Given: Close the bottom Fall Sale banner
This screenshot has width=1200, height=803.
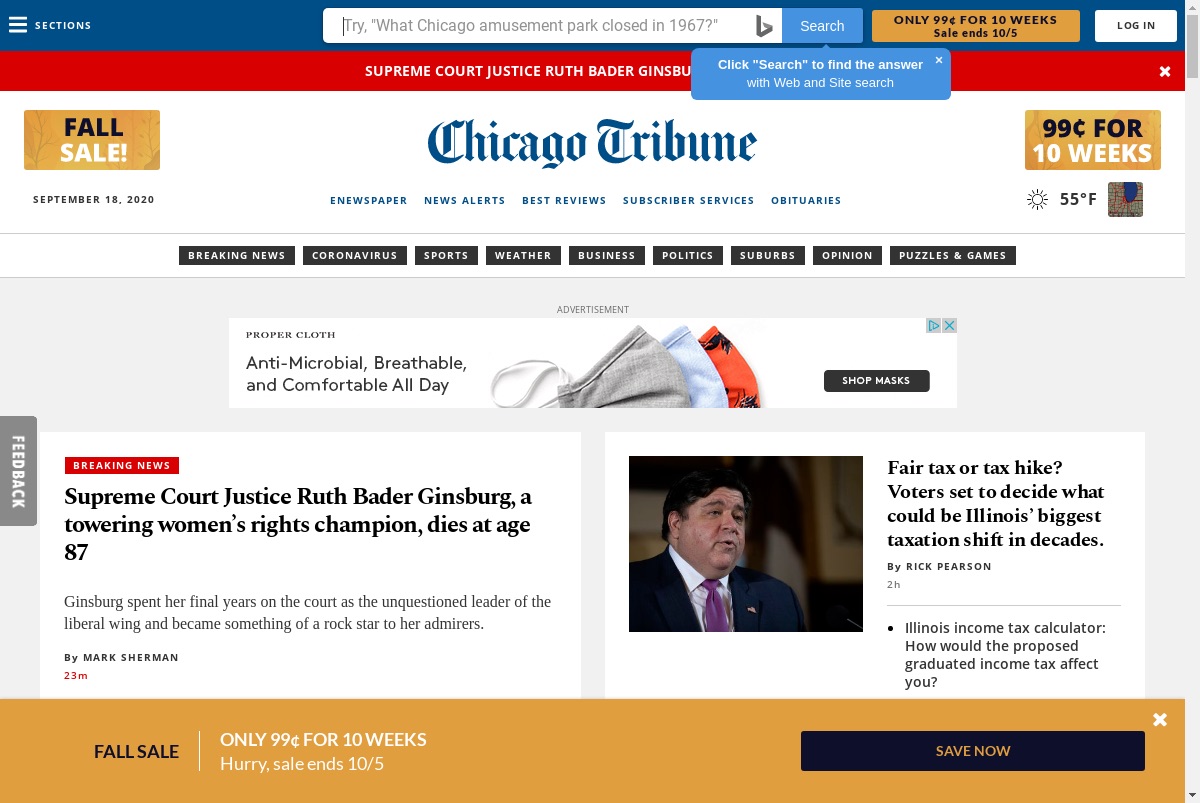Looking at the screenshot, I should coord(1160,719).
